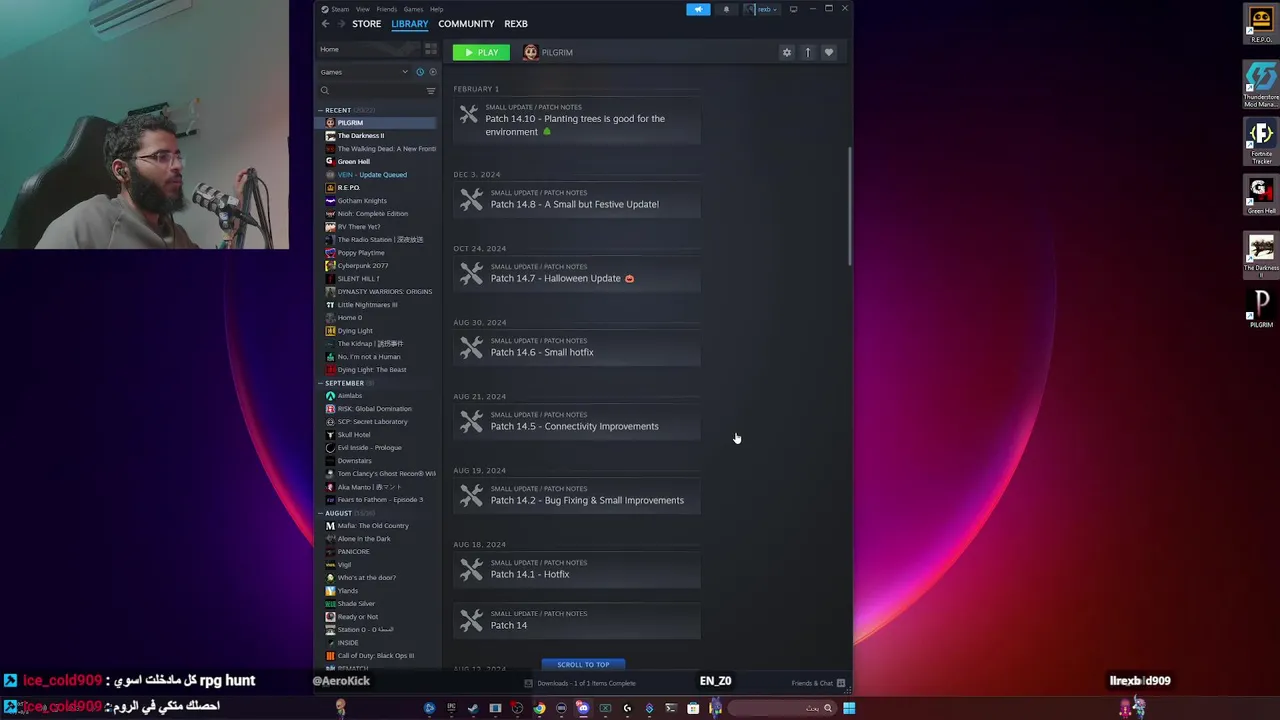Open the Windows Start button in the taskbar

pyautogui.click(x=849, y=708)
